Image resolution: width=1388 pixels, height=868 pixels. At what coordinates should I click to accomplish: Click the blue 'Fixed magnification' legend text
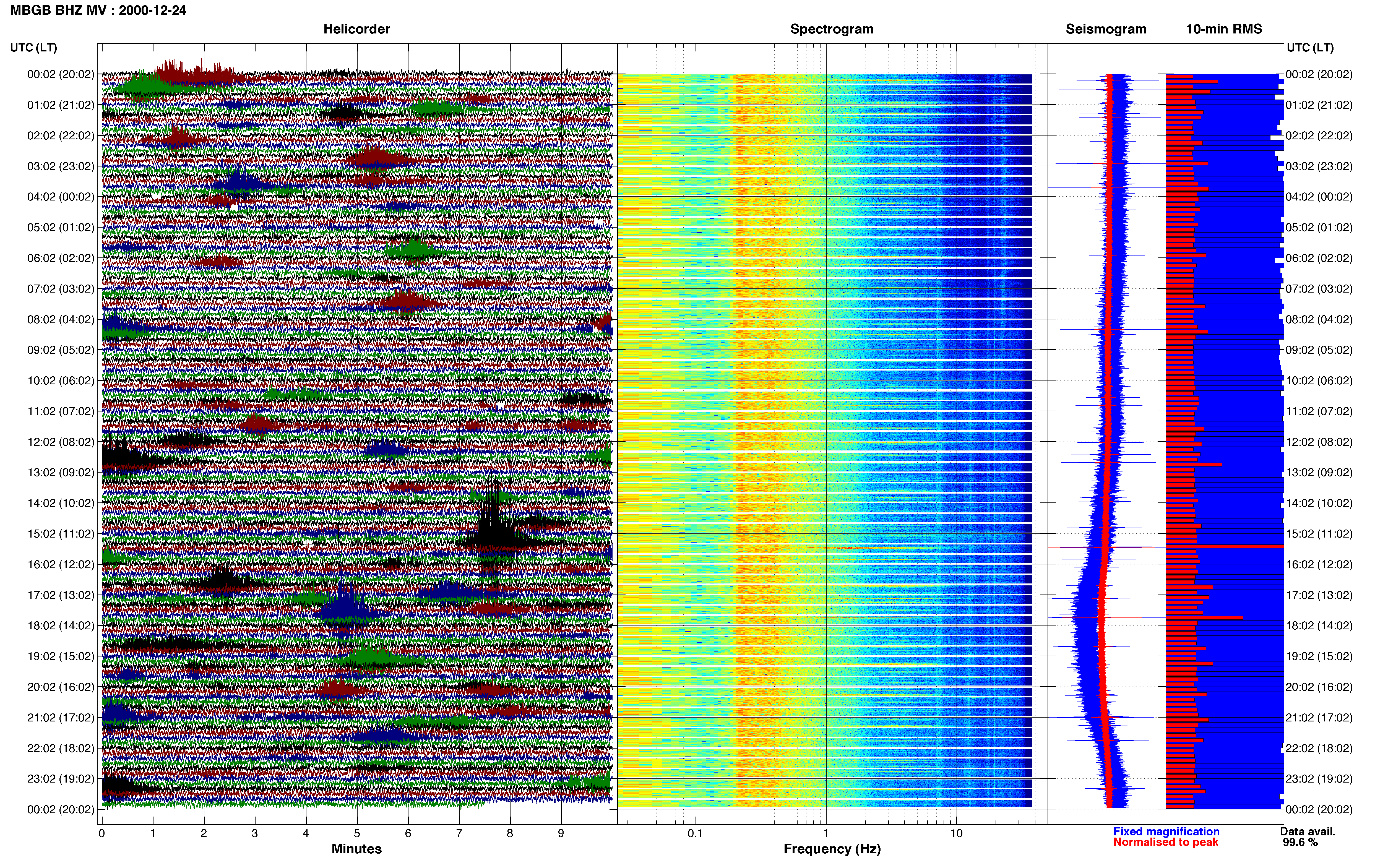coord(1166,831)
